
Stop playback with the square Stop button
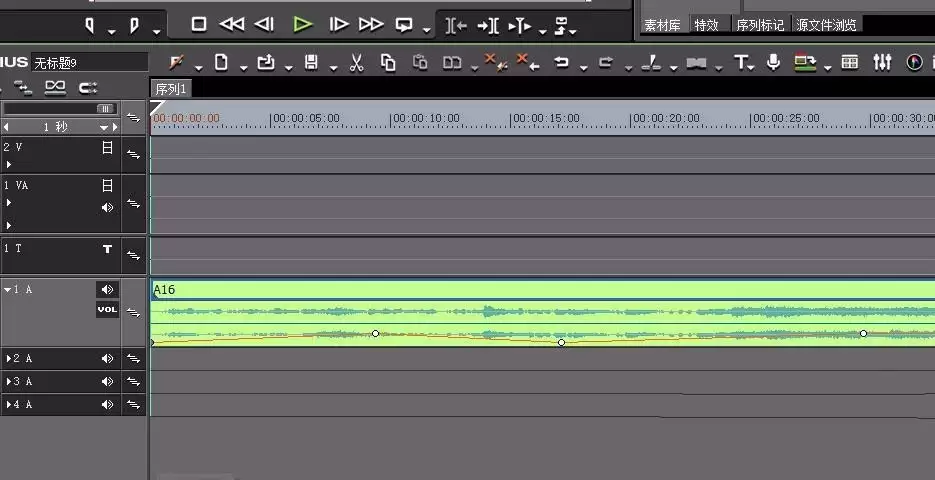[199, 24]
